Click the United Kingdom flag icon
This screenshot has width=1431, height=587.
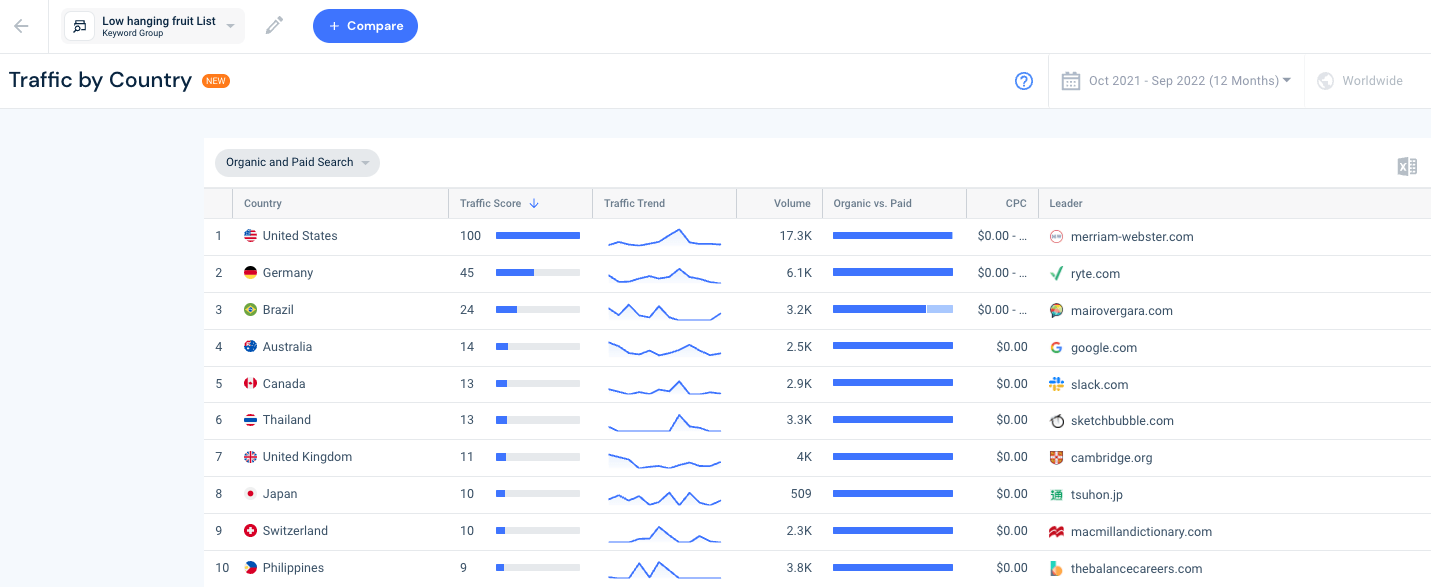tap(251, 457)
